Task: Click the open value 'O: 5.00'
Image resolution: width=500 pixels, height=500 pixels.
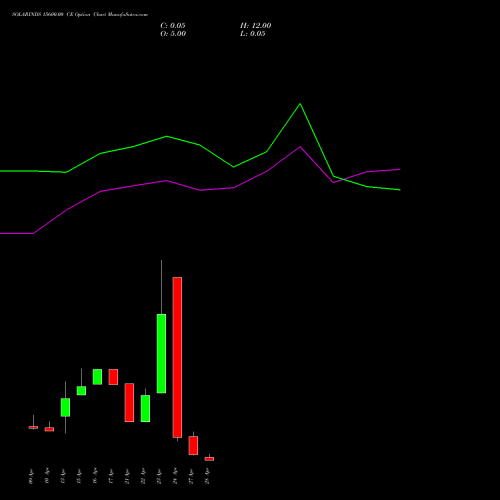Action: 173,34
